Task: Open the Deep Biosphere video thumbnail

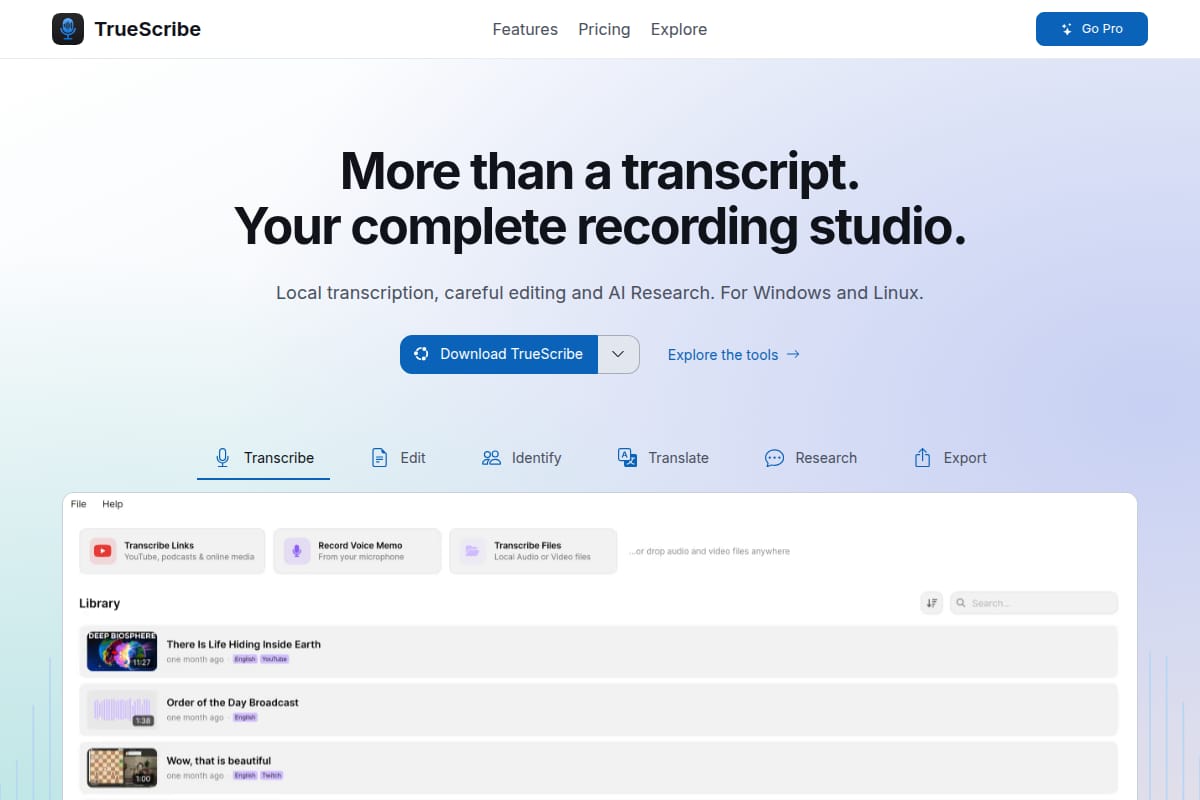Action: click(x=122, y=651)
